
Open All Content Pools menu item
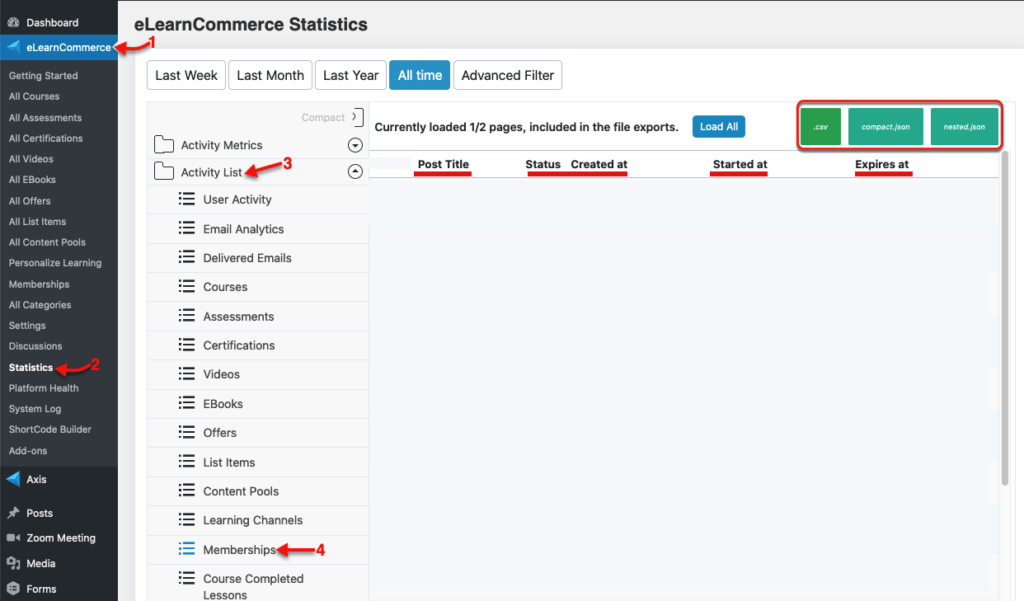click(47, 242)
